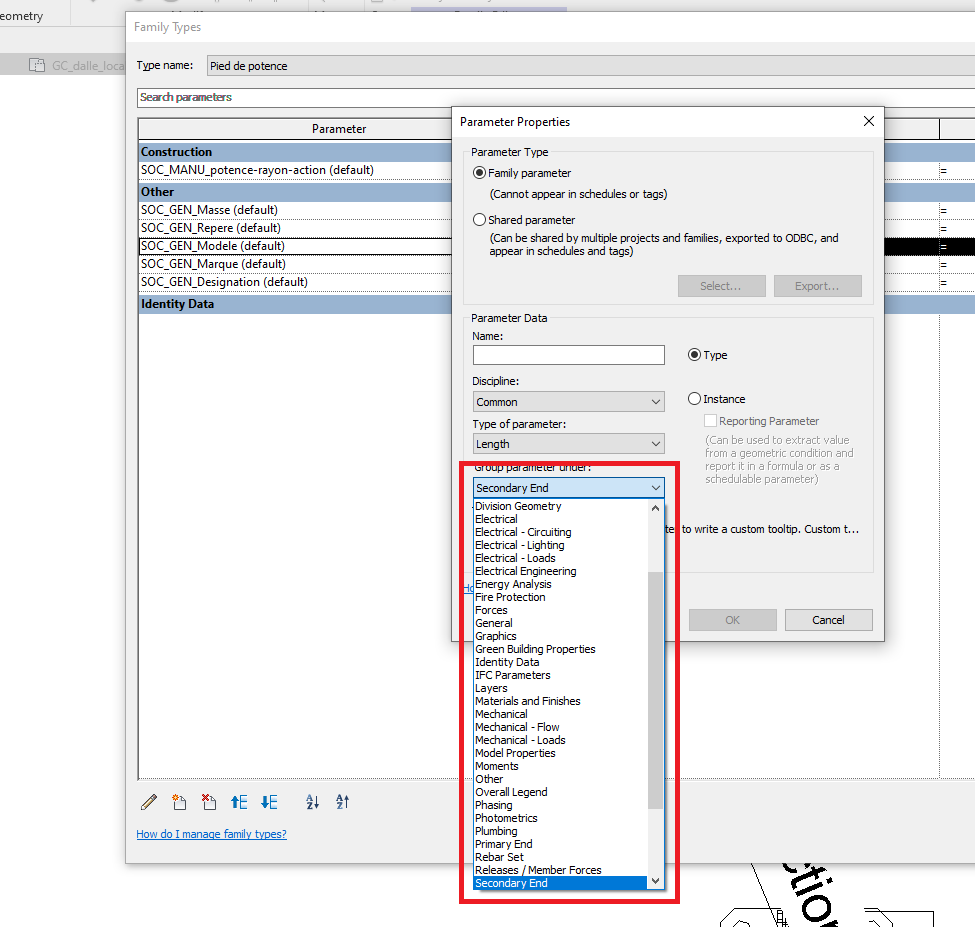975x927 pixels.
Task: Click the New Parameter icon
Action: 179,802
